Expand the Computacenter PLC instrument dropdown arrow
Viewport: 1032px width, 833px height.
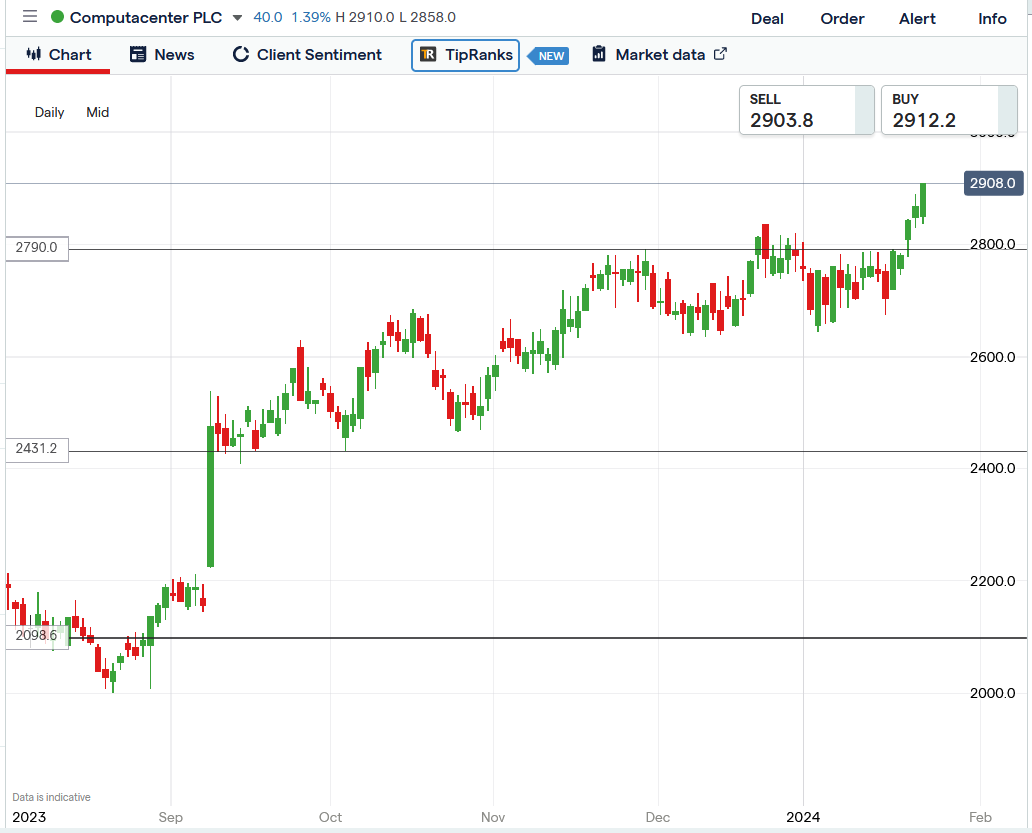(x=238, y=18)
